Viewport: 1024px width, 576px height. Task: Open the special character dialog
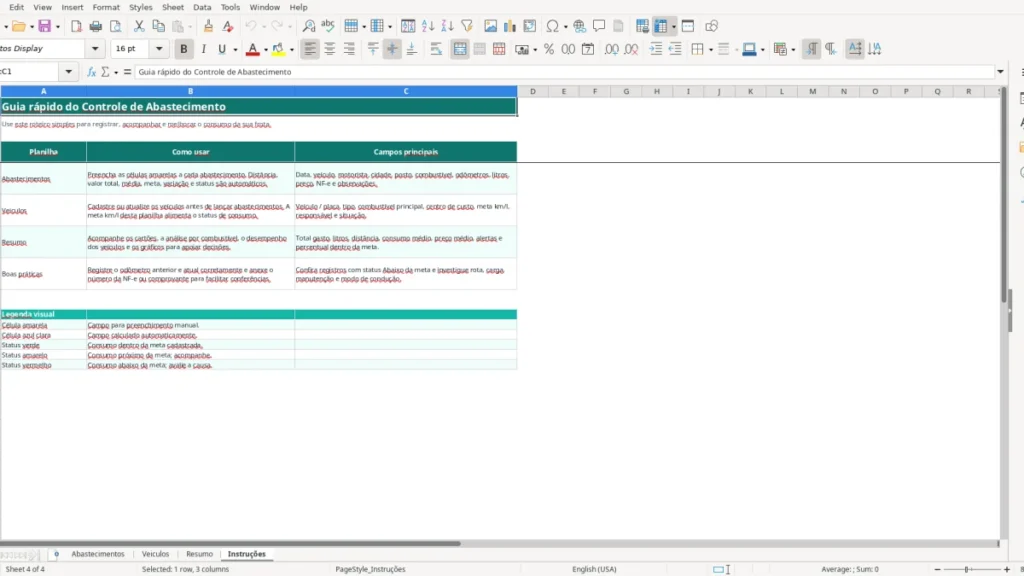552,26
